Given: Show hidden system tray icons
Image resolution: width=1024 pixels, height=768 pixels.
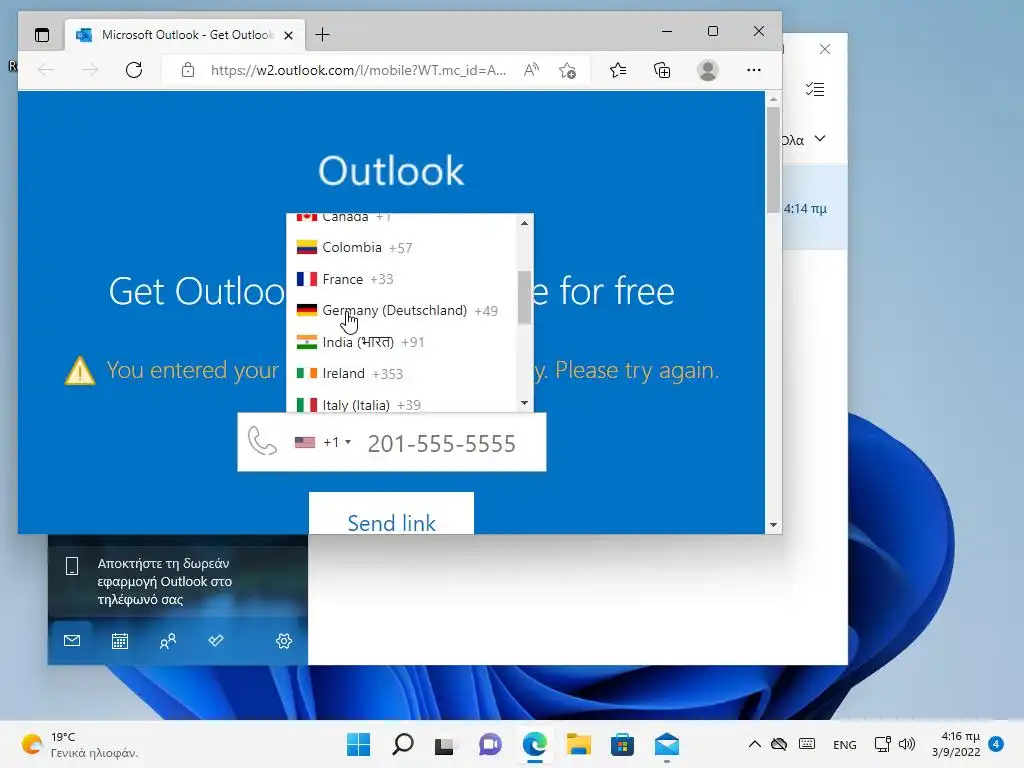Looking at the screenshot, I should point(754,744).
